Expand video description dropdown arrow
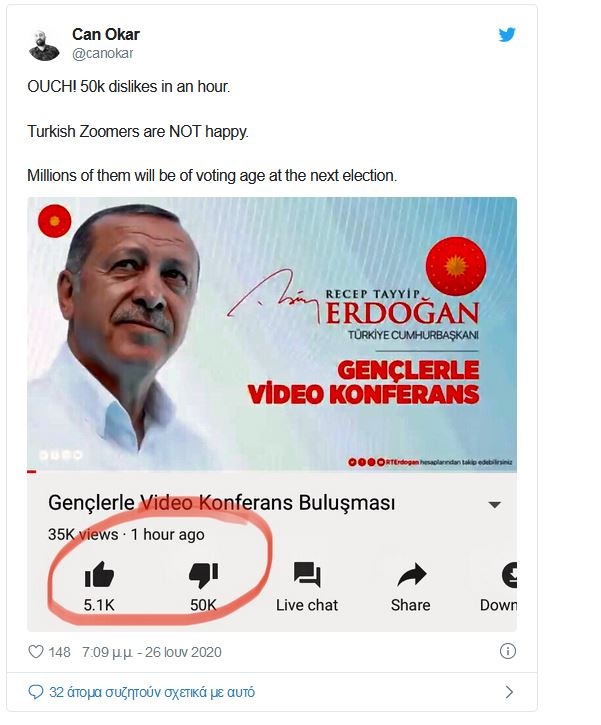601x725 pixels. click(495, 504)
